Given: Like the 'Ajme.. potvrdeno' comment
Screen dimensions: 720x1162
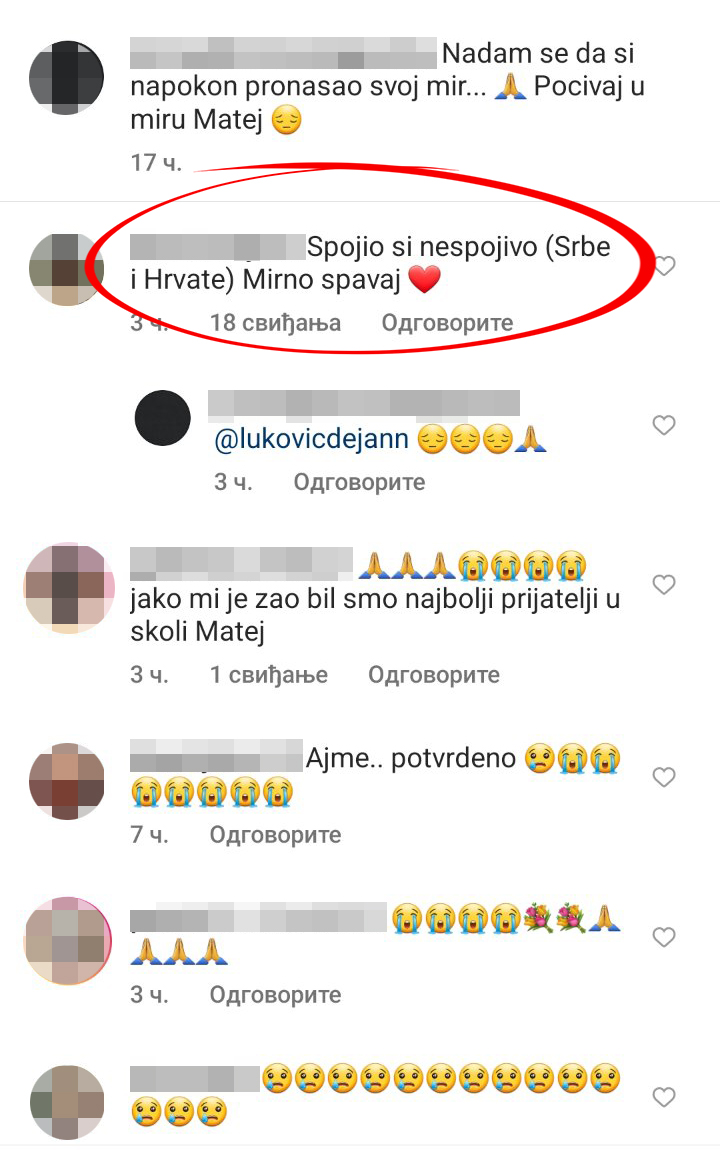Looking at the screenshot, I should [x=664, y=777].
